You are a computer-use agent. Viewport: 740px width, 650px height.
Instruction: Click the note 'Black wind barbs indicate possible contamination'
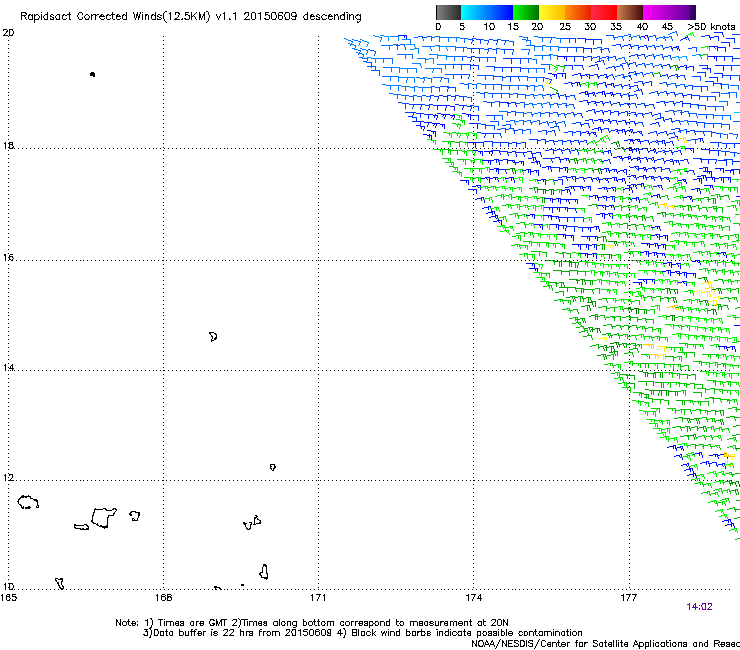[467, 633]
